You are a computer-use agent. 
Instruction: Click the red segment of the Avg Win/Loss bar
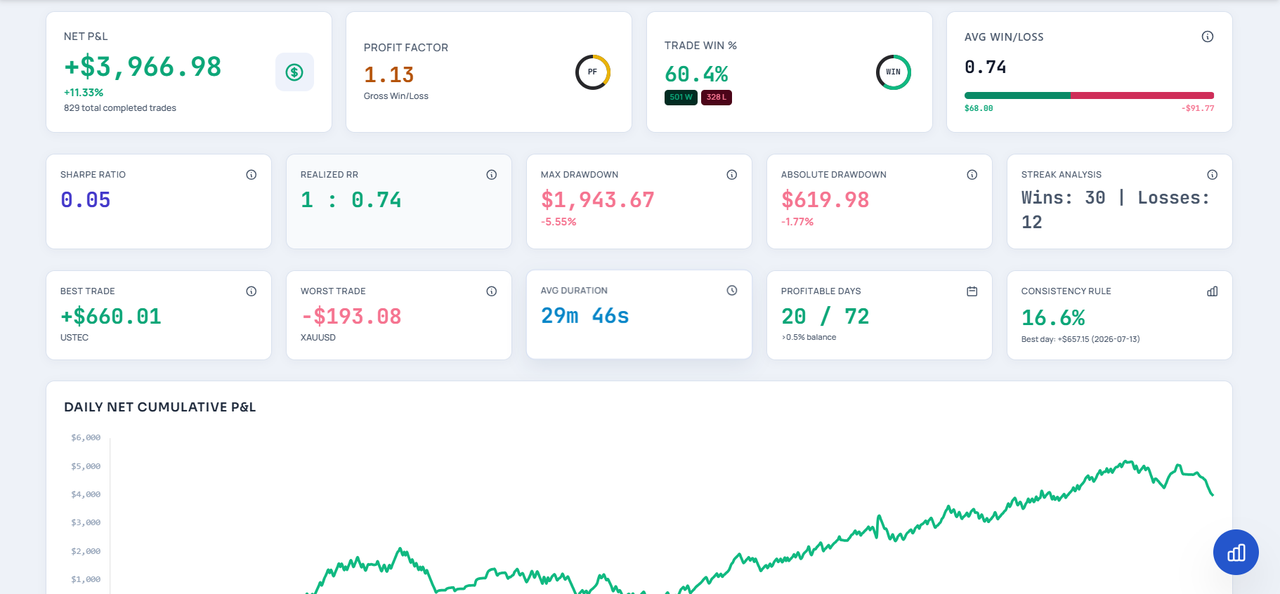tap(1142, 95)
